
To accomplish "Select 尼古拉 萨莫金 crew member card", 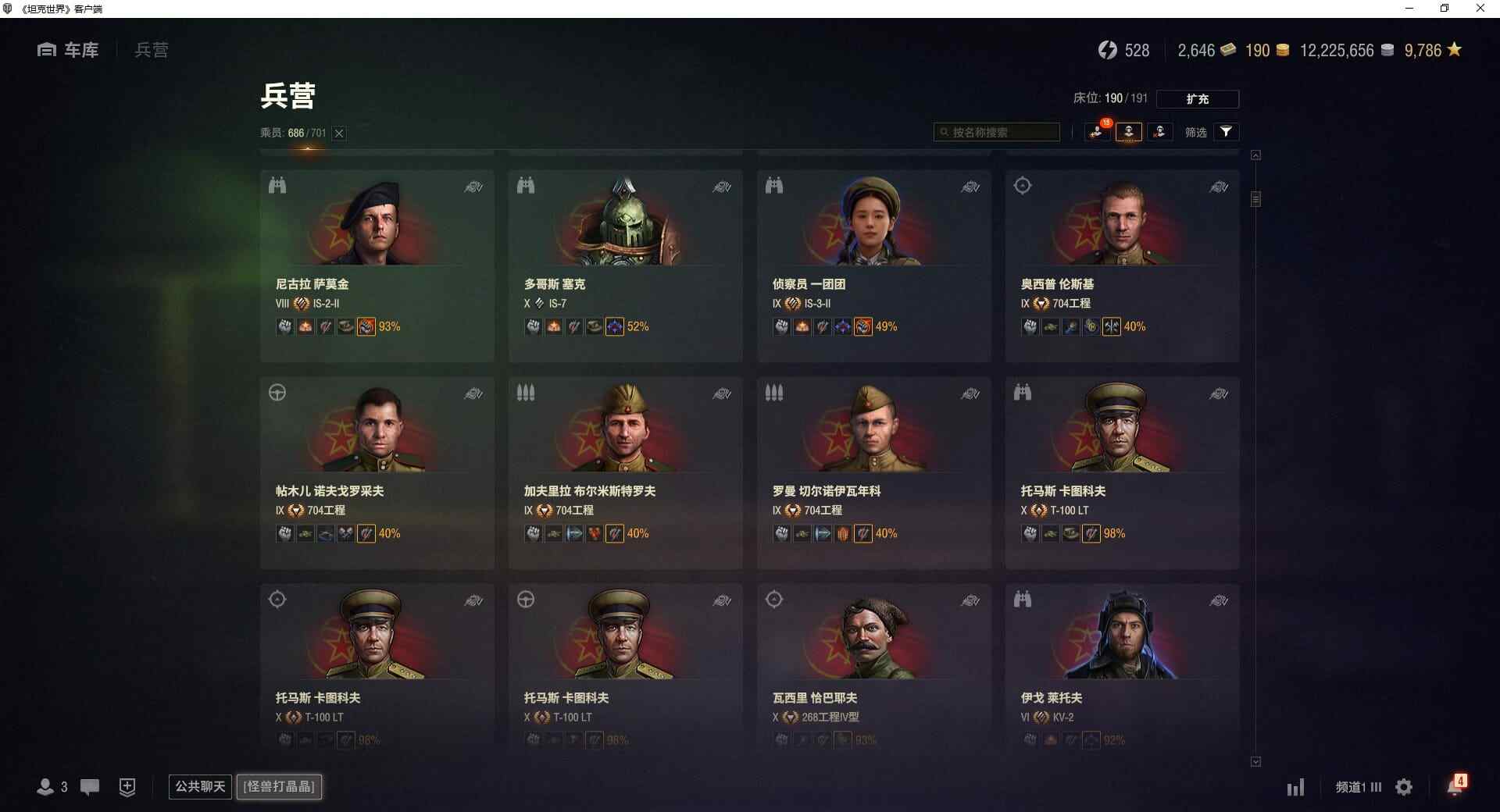I will (377, 265).
